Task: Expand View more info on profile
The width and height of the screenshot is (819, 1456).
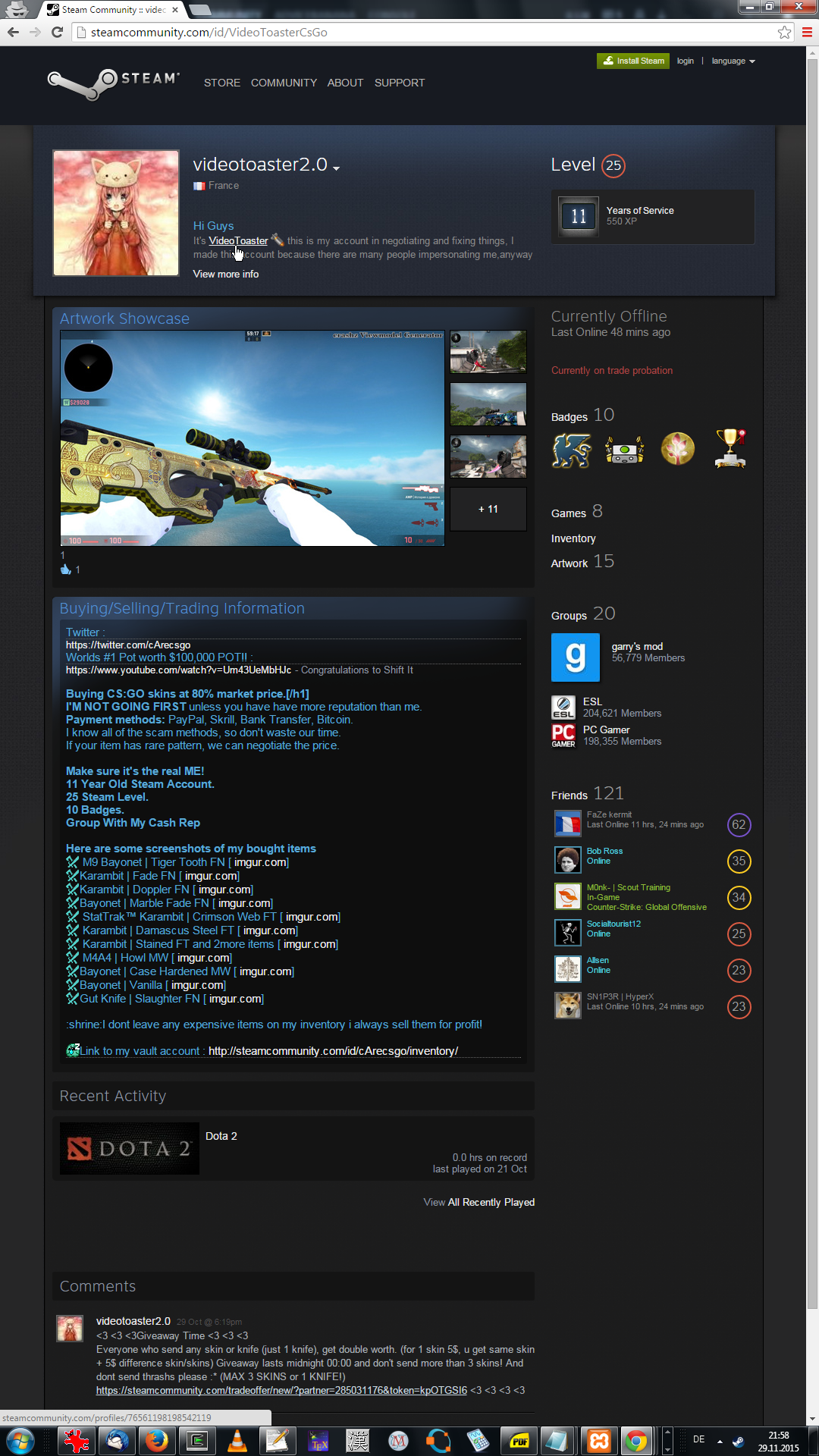Action: (226, 274)
